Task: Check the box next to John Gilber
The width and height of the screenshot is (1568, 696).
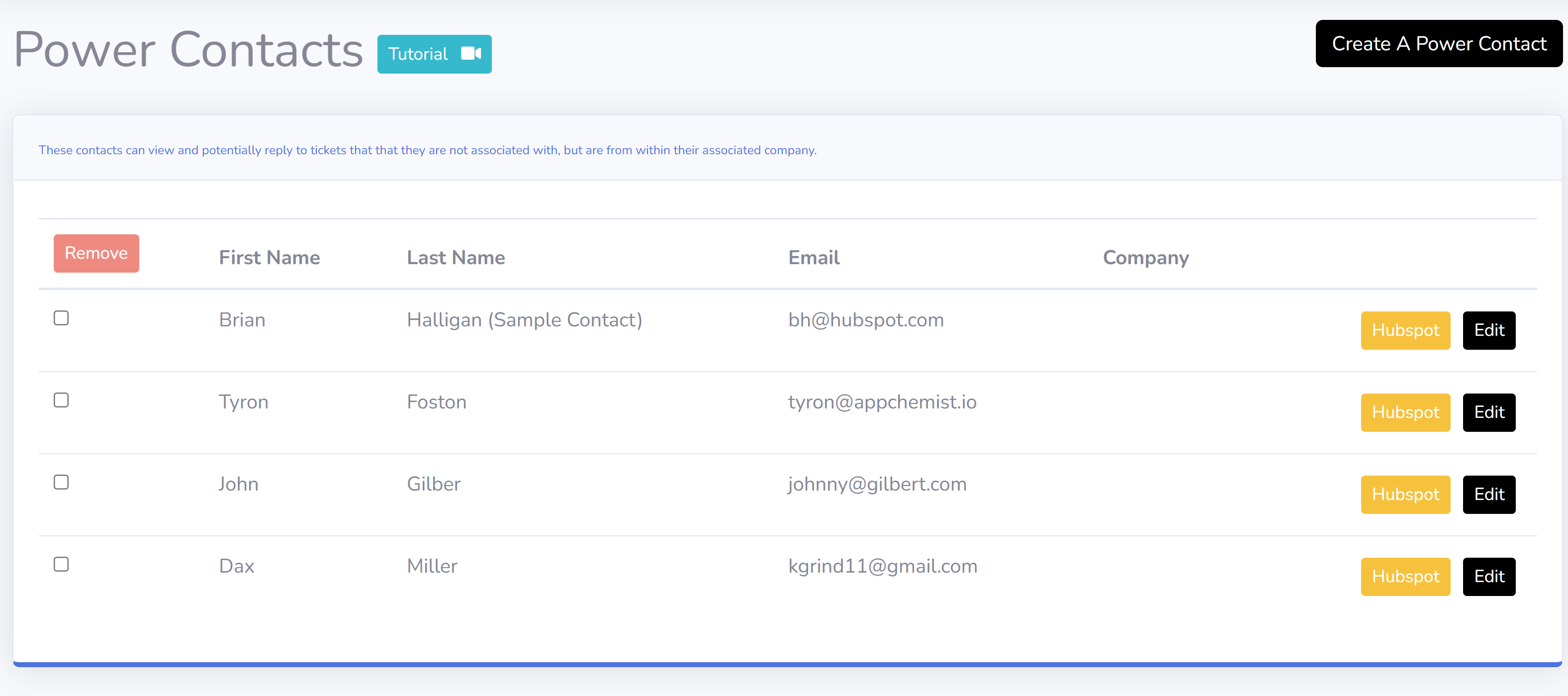Action: [x=61, y=482]
